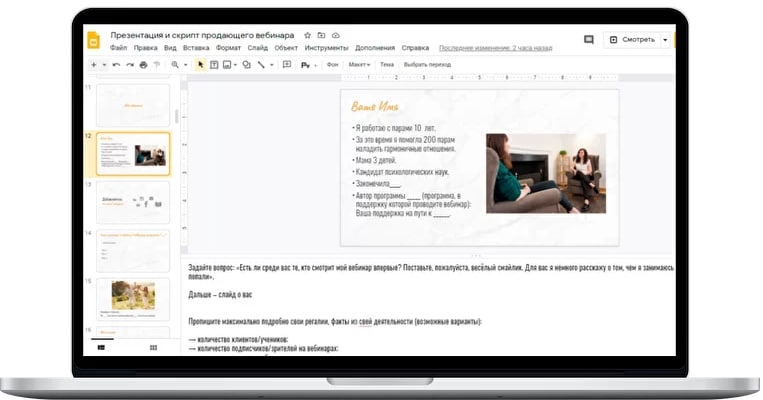The image size is (763, 400).
Task: Open the last edit history link
Action: coord(495,48)
